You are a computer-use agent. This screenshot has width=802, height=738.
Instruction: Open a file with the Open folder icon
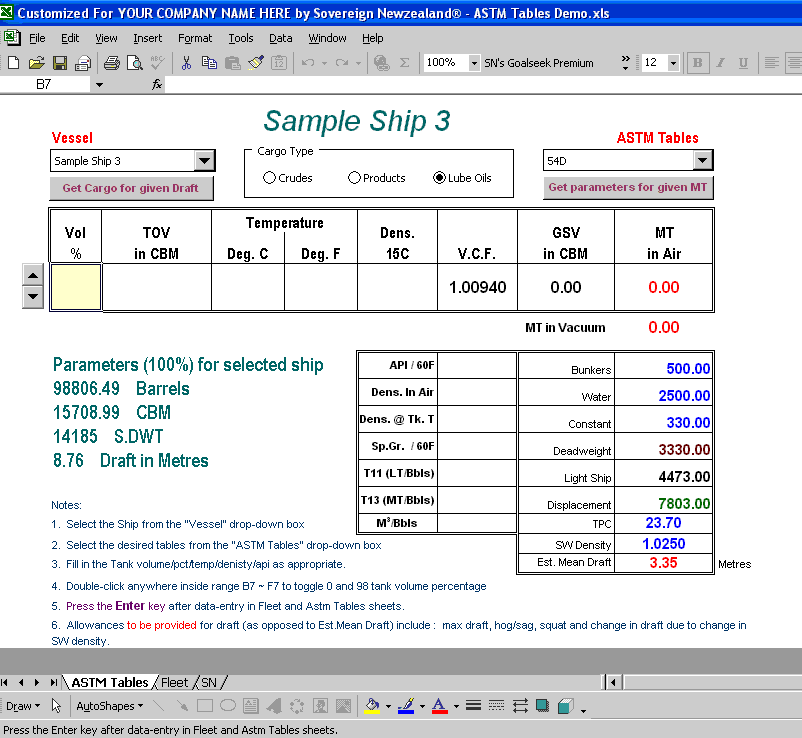tap(36, 63)
